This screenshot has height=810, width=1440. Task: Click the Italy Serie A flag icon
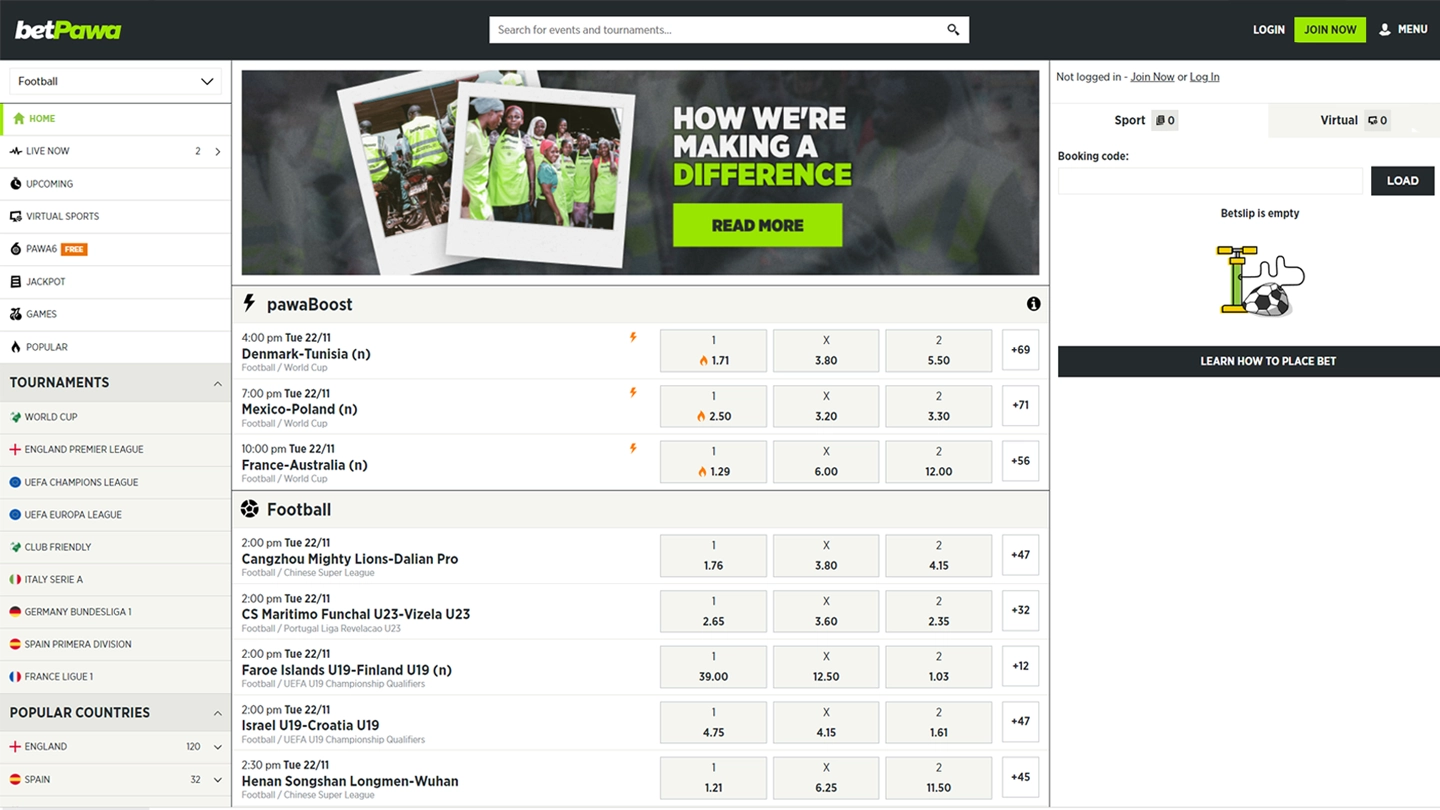[x=15, y=580]
